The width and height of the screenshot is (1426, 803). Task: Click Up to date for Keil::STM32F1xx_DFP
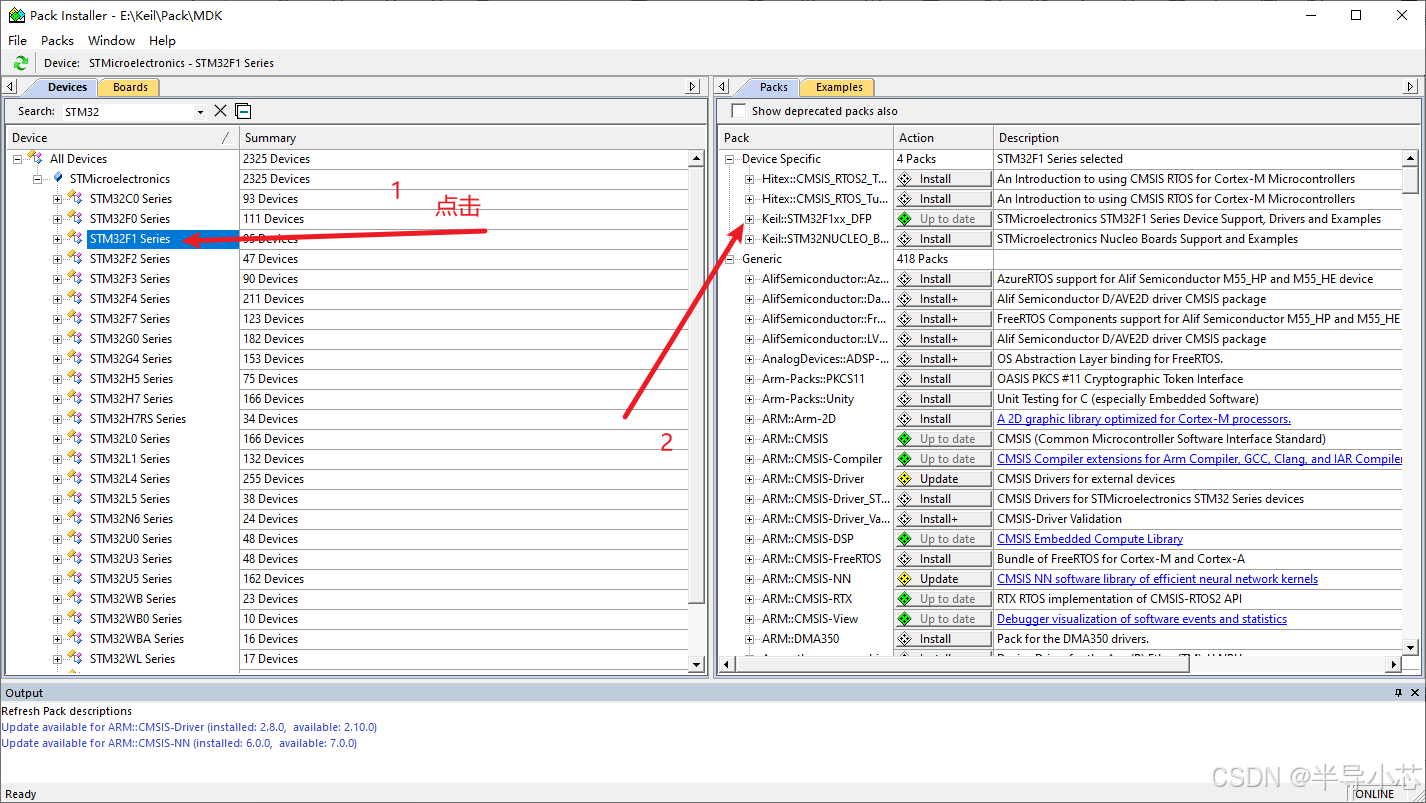click(943, 219)
